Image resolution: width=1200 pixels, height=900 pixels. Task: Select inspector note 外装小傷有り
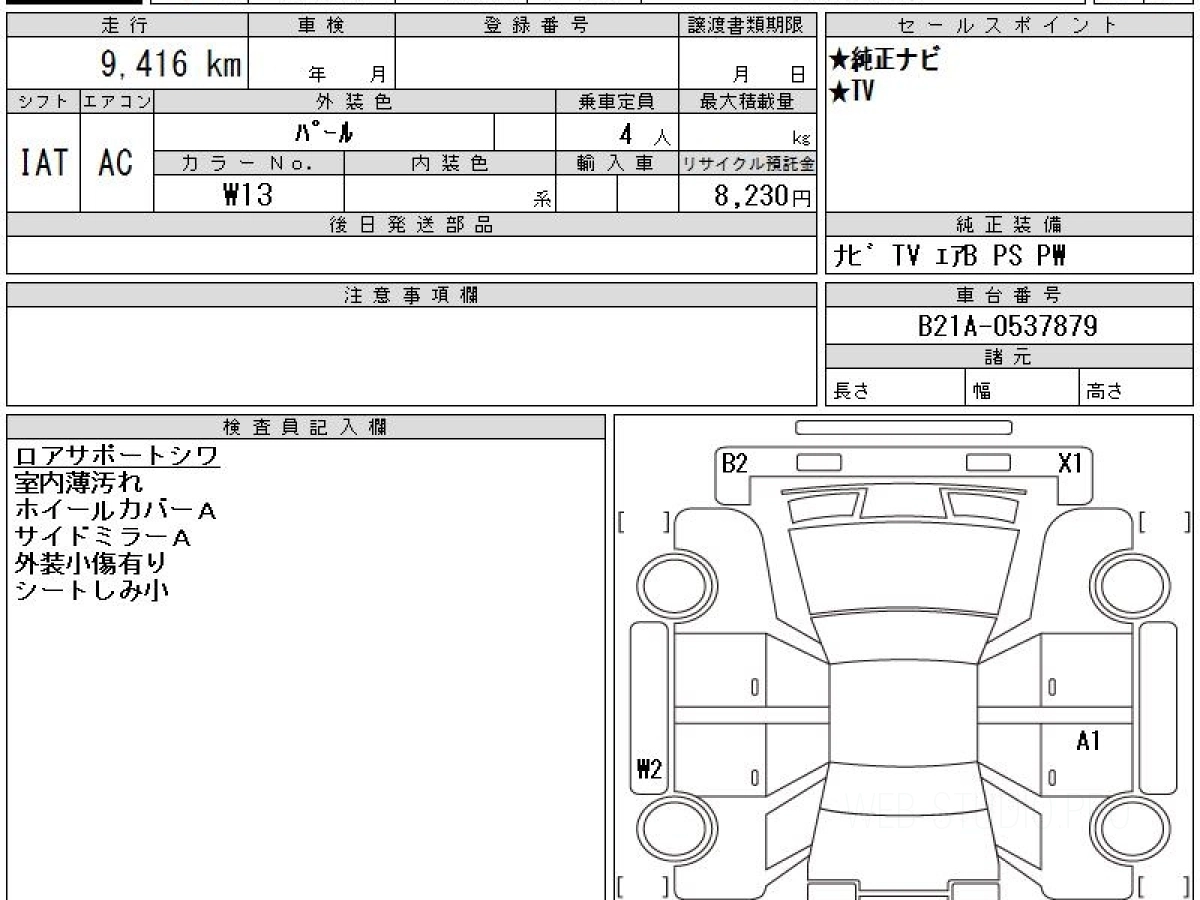coord(90,564)
